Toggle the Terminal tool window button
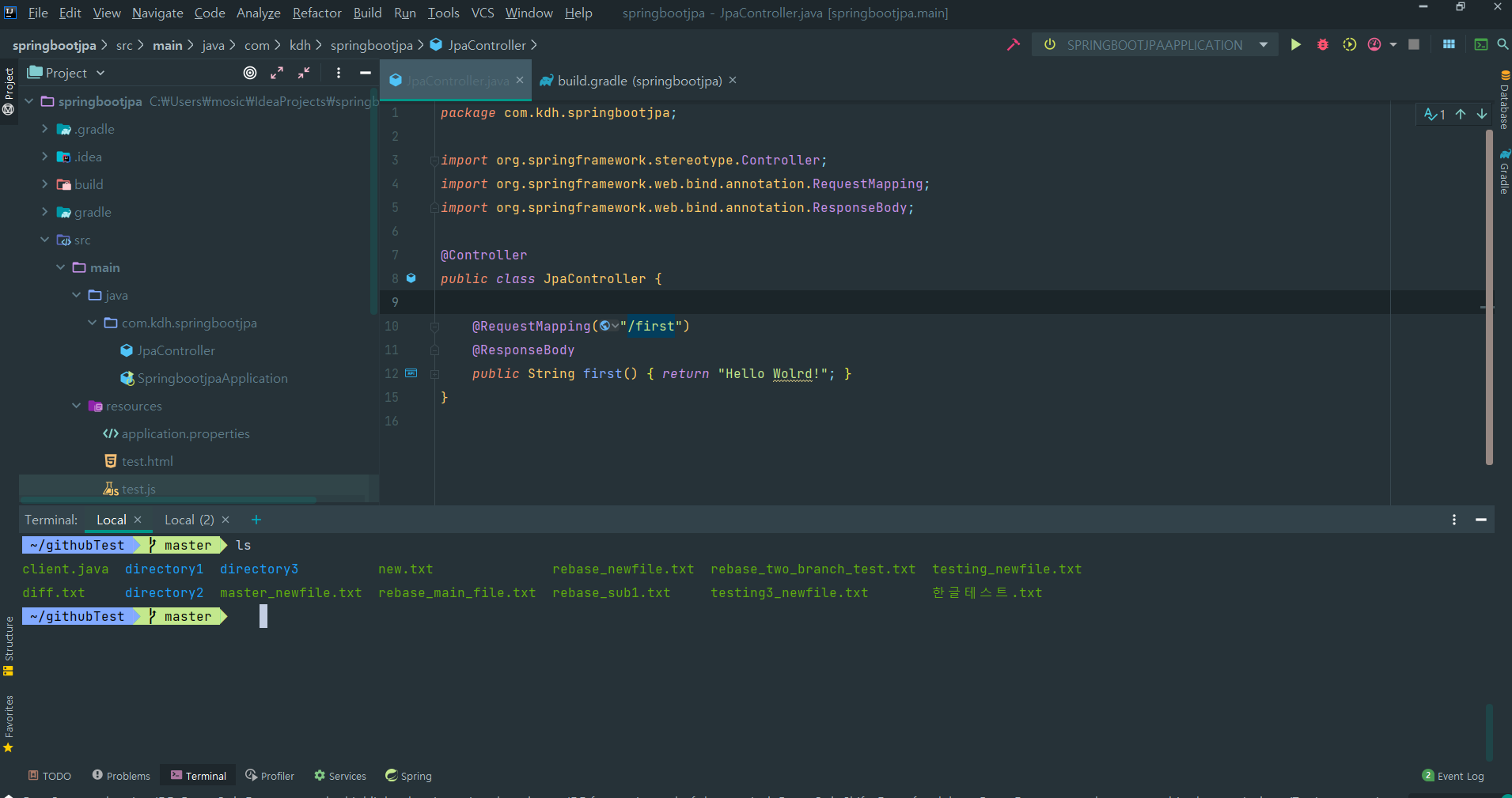 point(199,776)
